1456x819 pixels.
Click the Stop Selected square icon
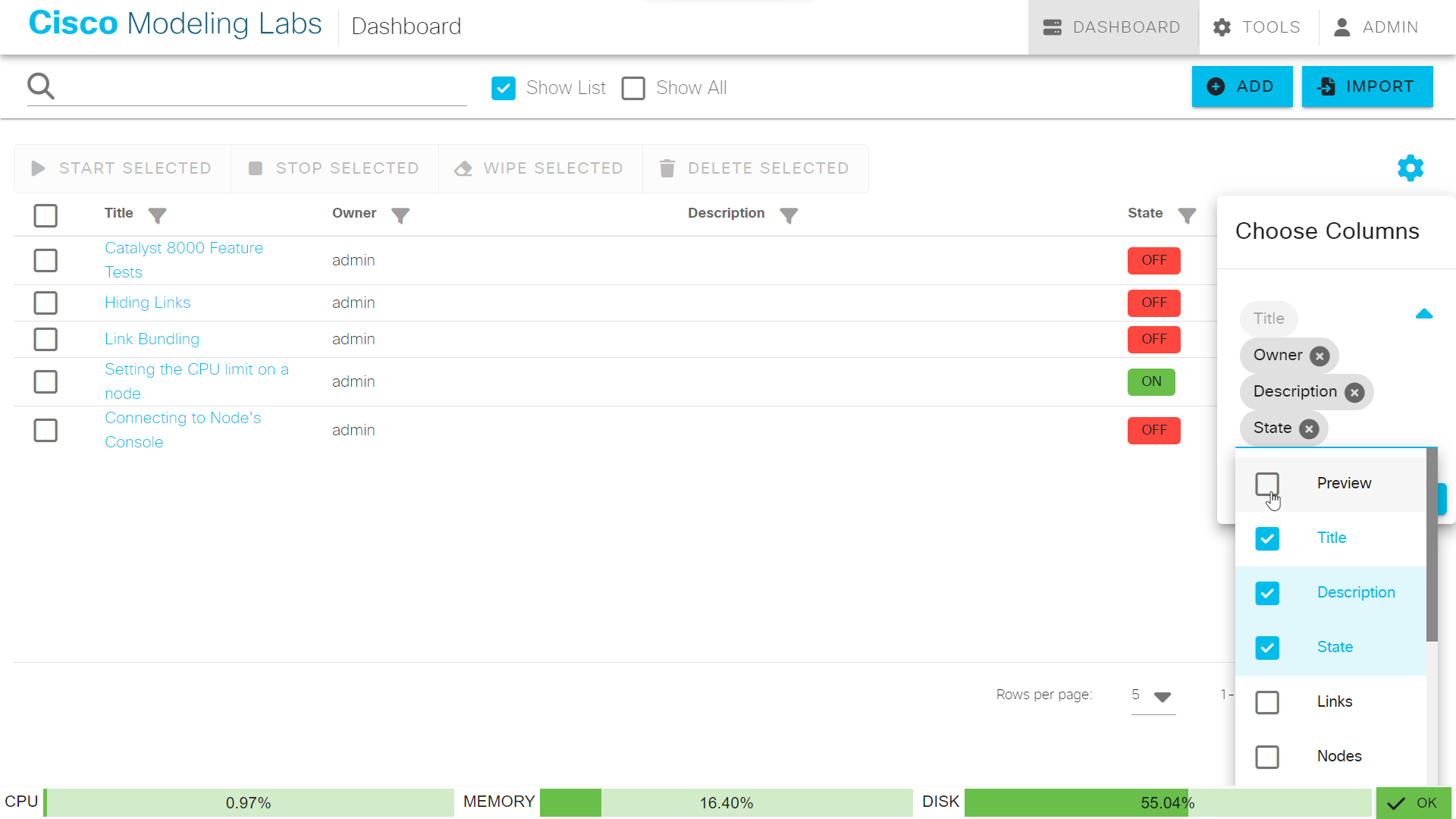click(x=256, y=168)
